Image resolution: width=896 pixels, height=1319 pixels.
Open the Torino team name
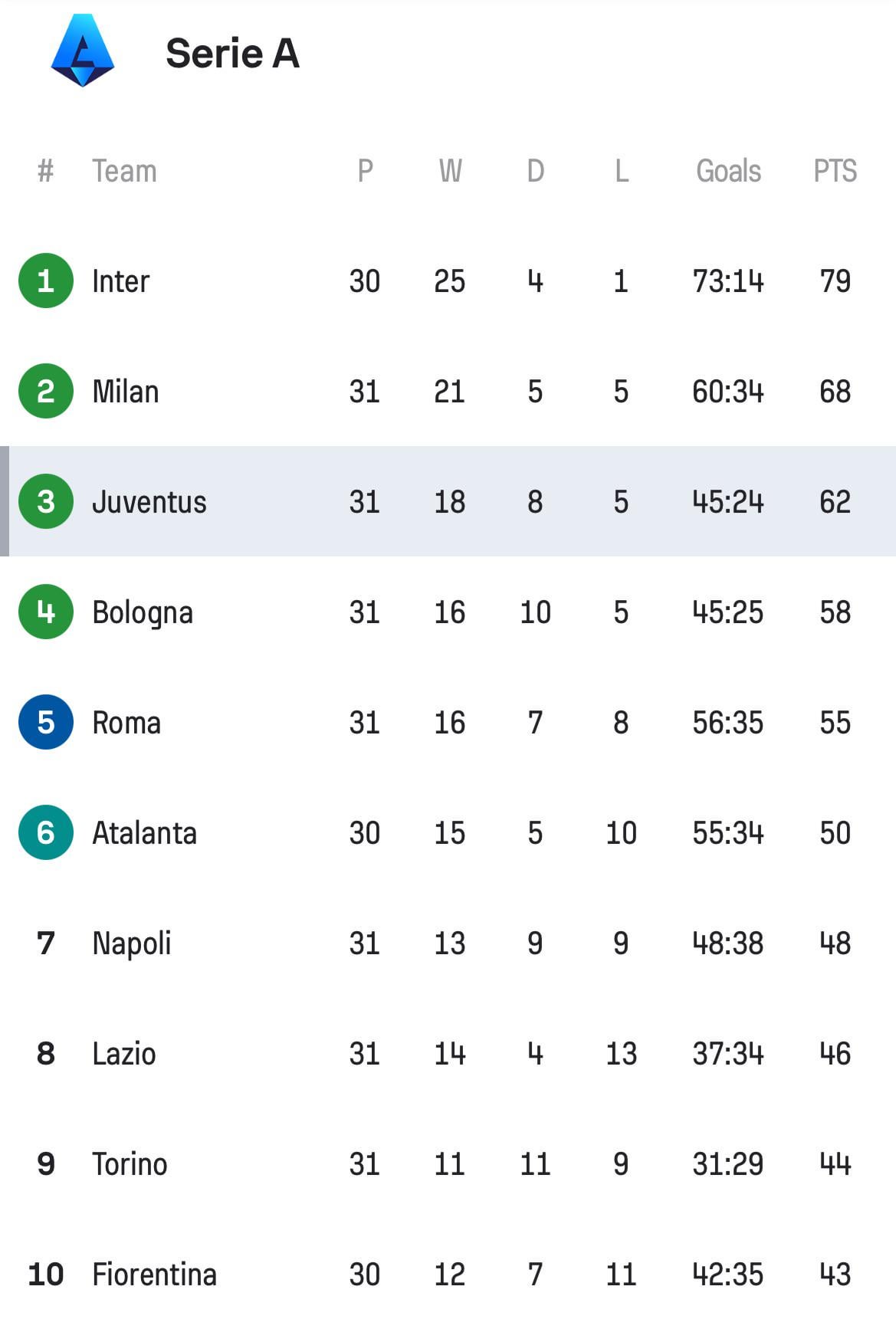click(x=130, y=1164)
